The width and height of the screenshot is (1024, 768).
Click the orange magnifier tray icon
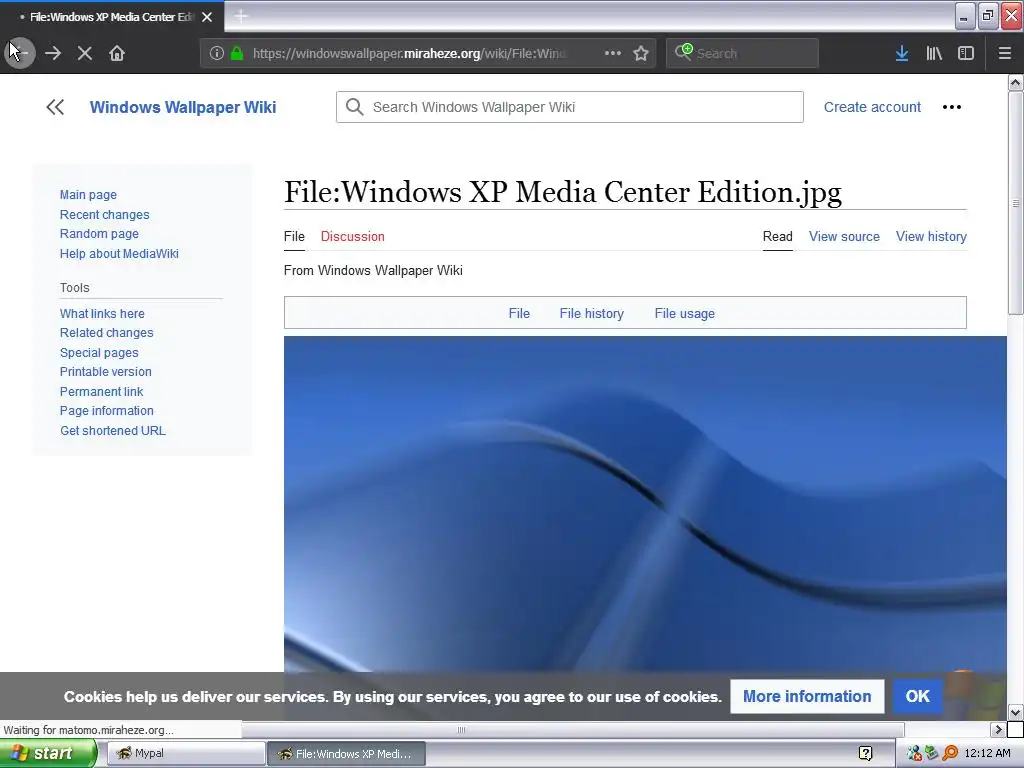point(950,754)
